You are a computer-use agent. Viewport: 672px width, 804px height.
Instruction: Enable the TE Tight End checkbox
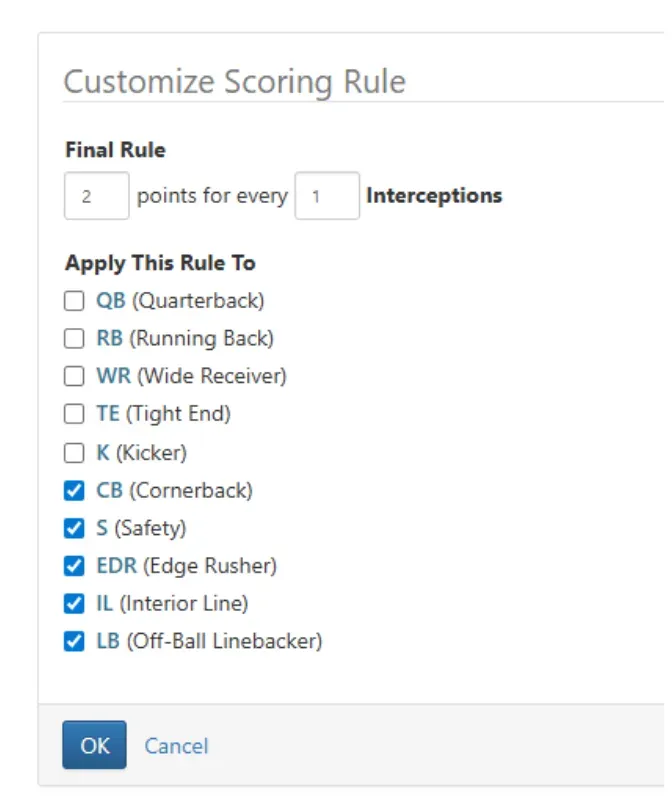pos(74,414)
